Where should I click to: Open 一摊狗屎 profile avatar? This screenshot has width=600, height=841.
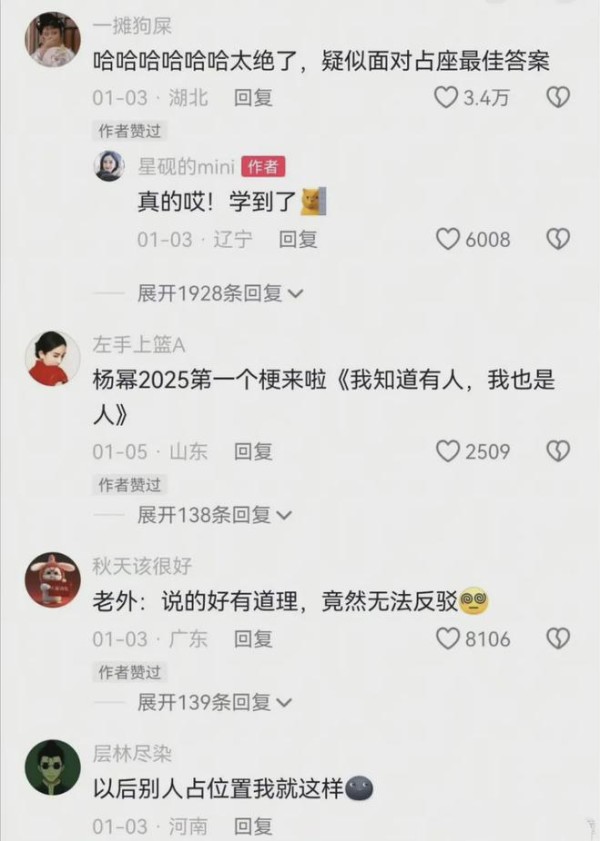[x=53, y=39]
